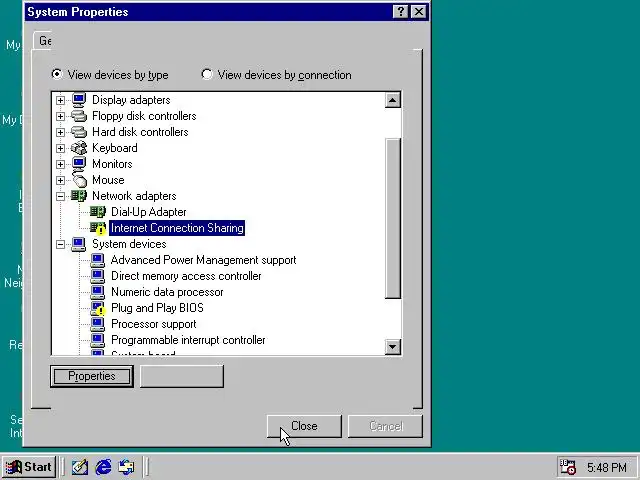
Task: Select the Mouse label
Action: pyautogui.click(x=108, y=180)
